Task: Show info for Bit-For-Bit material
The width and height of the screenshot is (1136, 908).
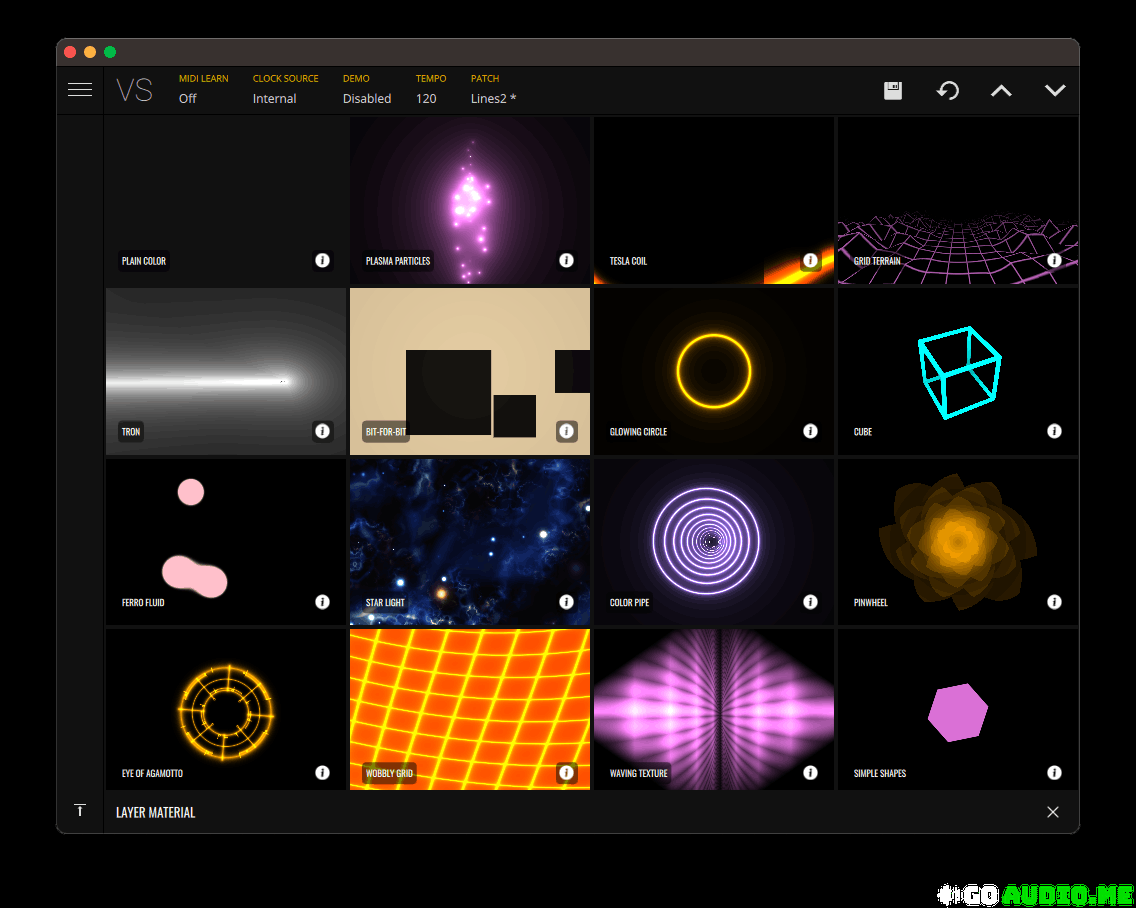Action: point(567,431)
